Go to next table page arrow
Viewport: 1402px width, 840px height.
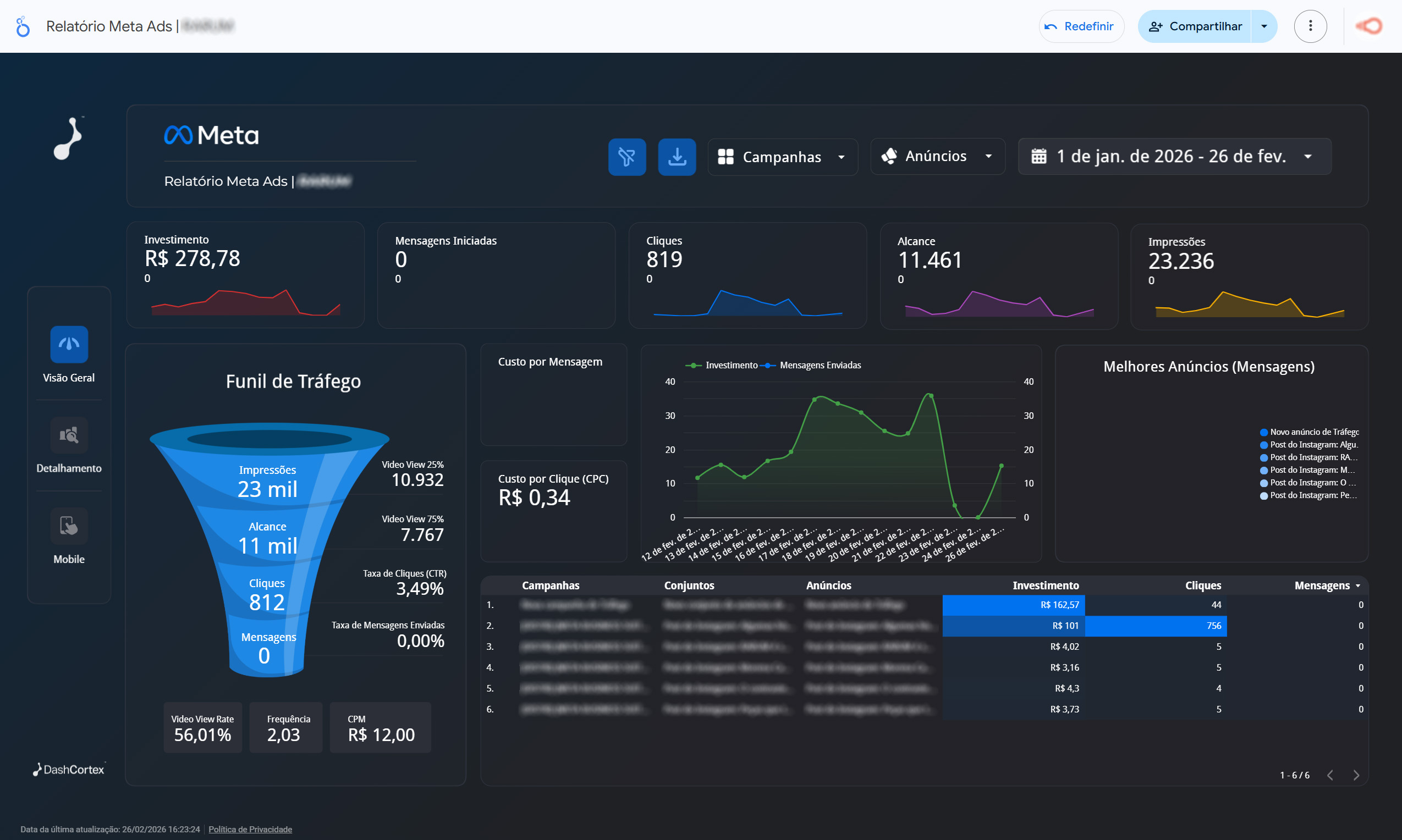click(x=1356, y=775)
